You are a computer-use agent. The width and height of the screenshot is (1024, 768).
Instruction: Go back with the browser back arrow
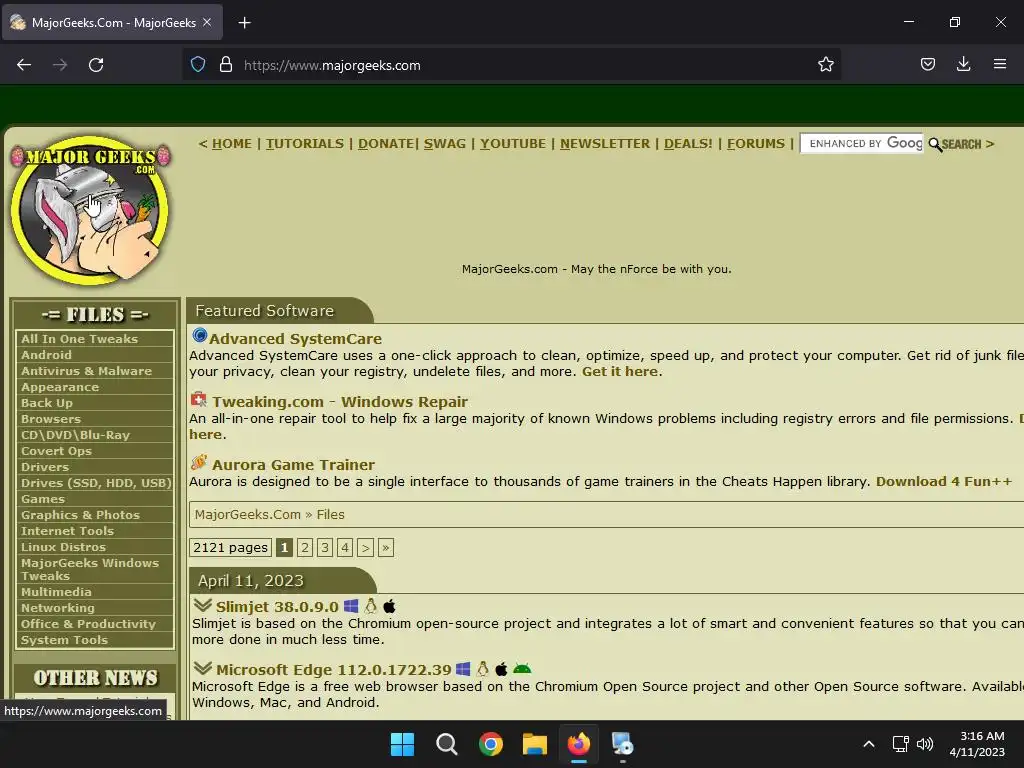(24, 65)
